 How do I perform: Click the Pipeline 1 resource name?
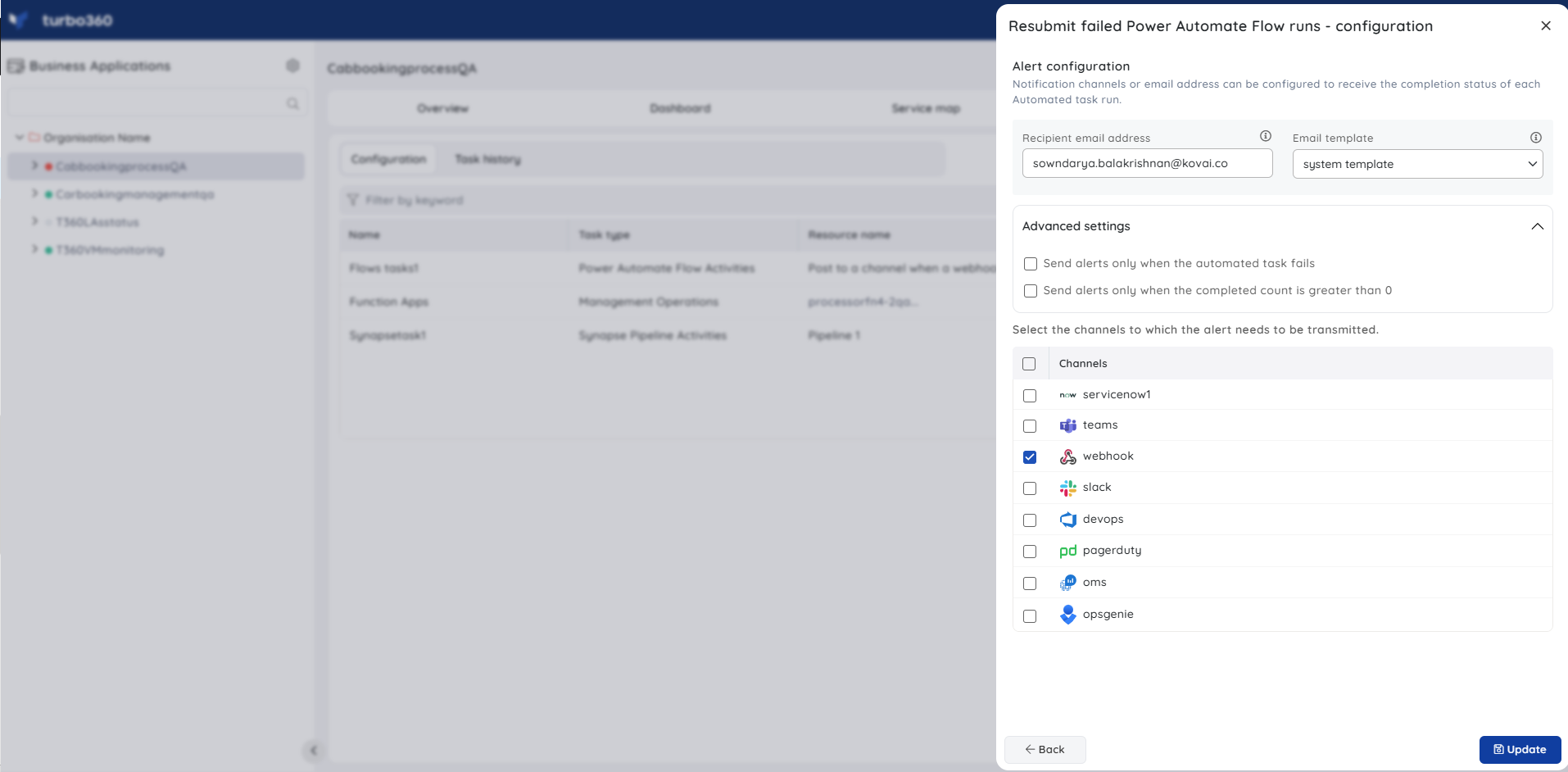(833, 335)
